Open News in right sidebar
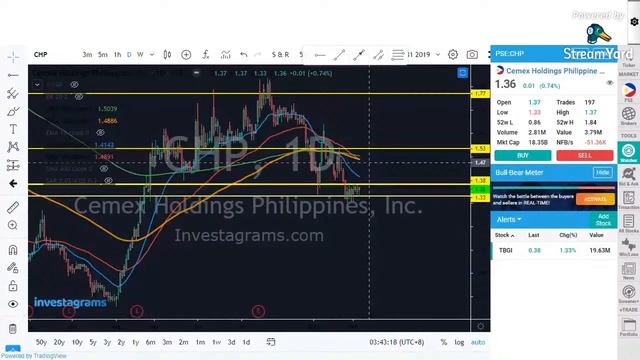Image resolution: width=640 pixels, height=360 pixels. coord(629,271)
